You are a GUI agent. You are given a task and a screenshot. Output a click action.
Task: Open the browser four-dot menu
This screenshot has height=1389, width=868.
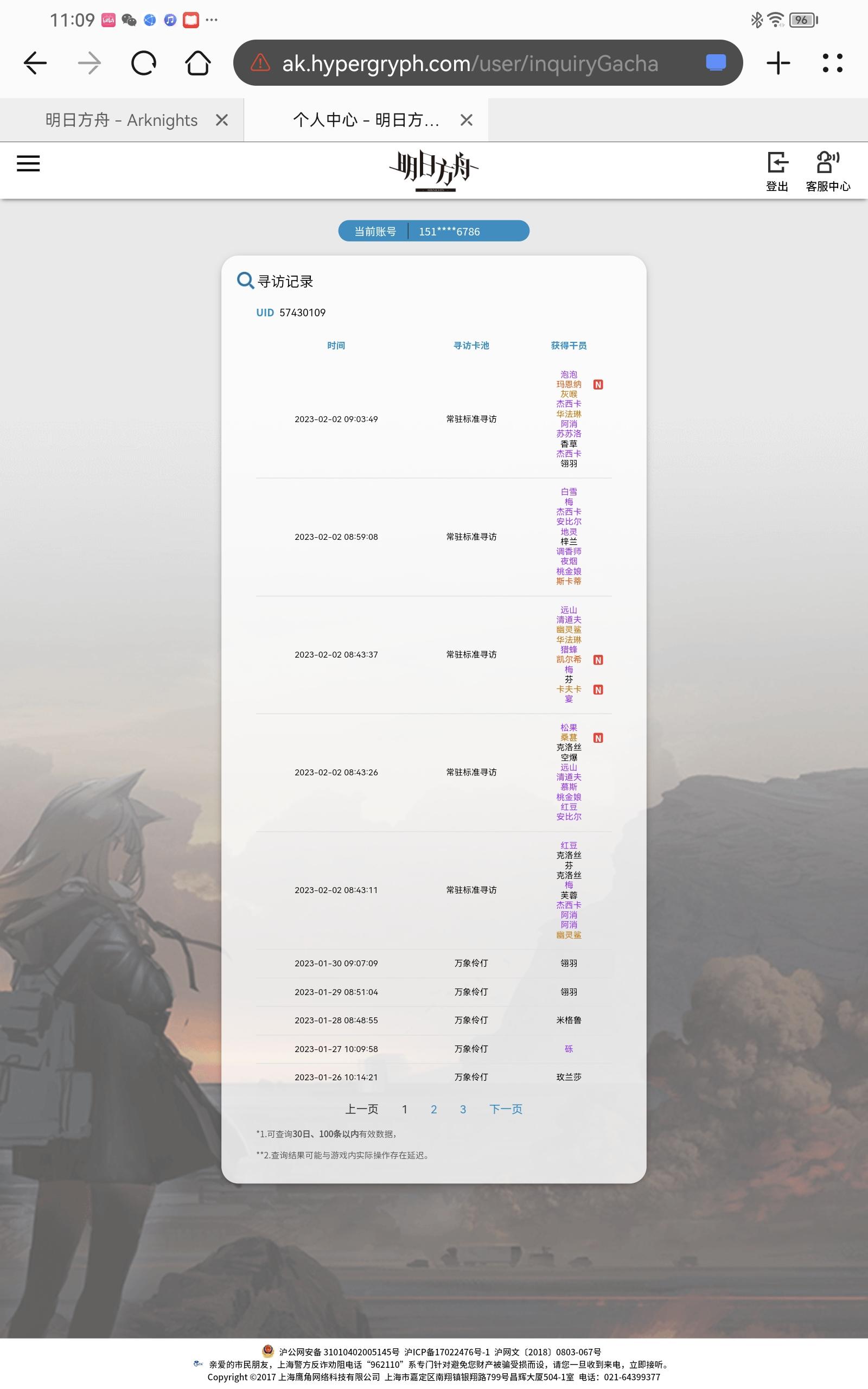click(832, 63)
